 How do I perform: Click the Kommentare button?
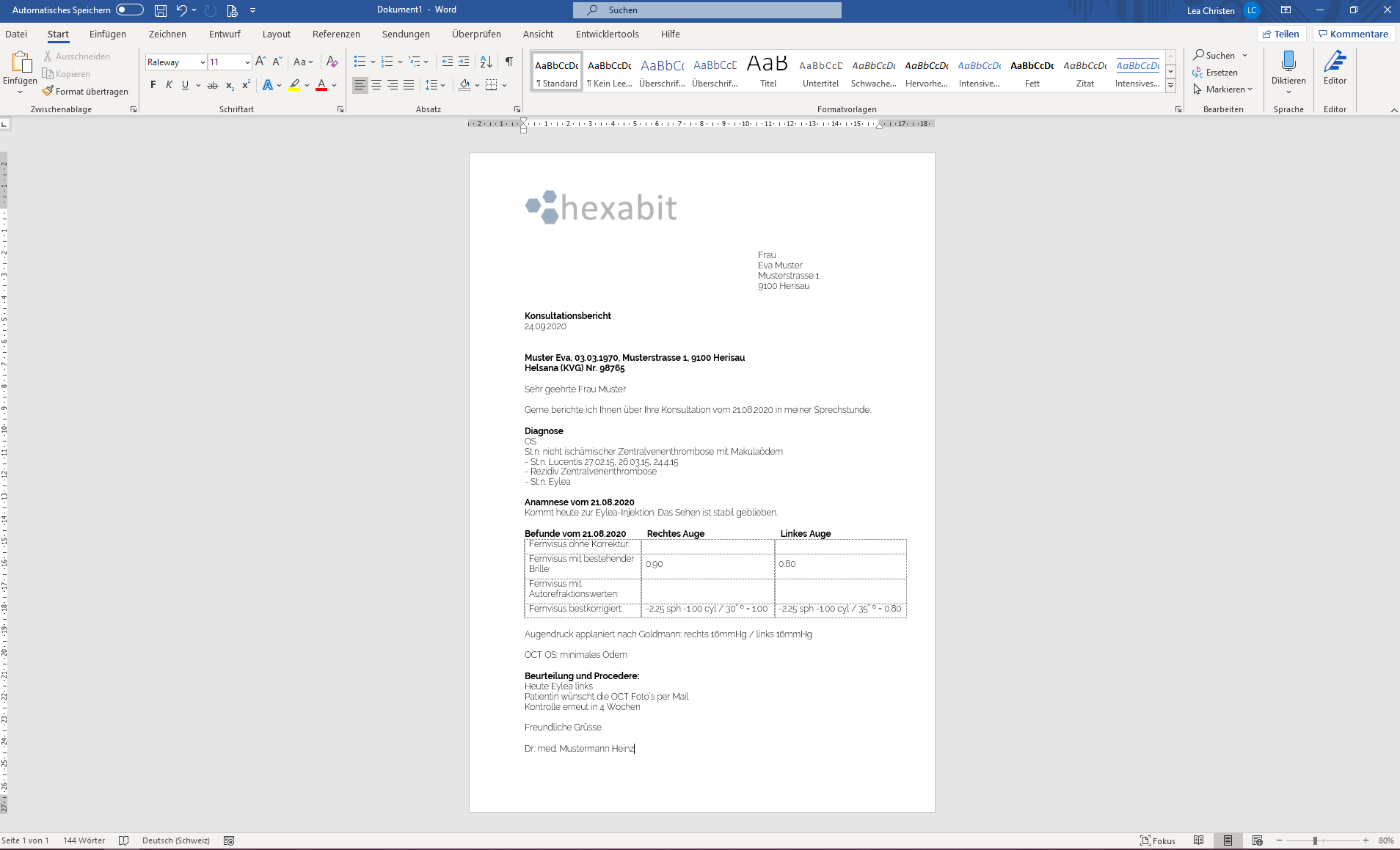[x=1353, y=34]
